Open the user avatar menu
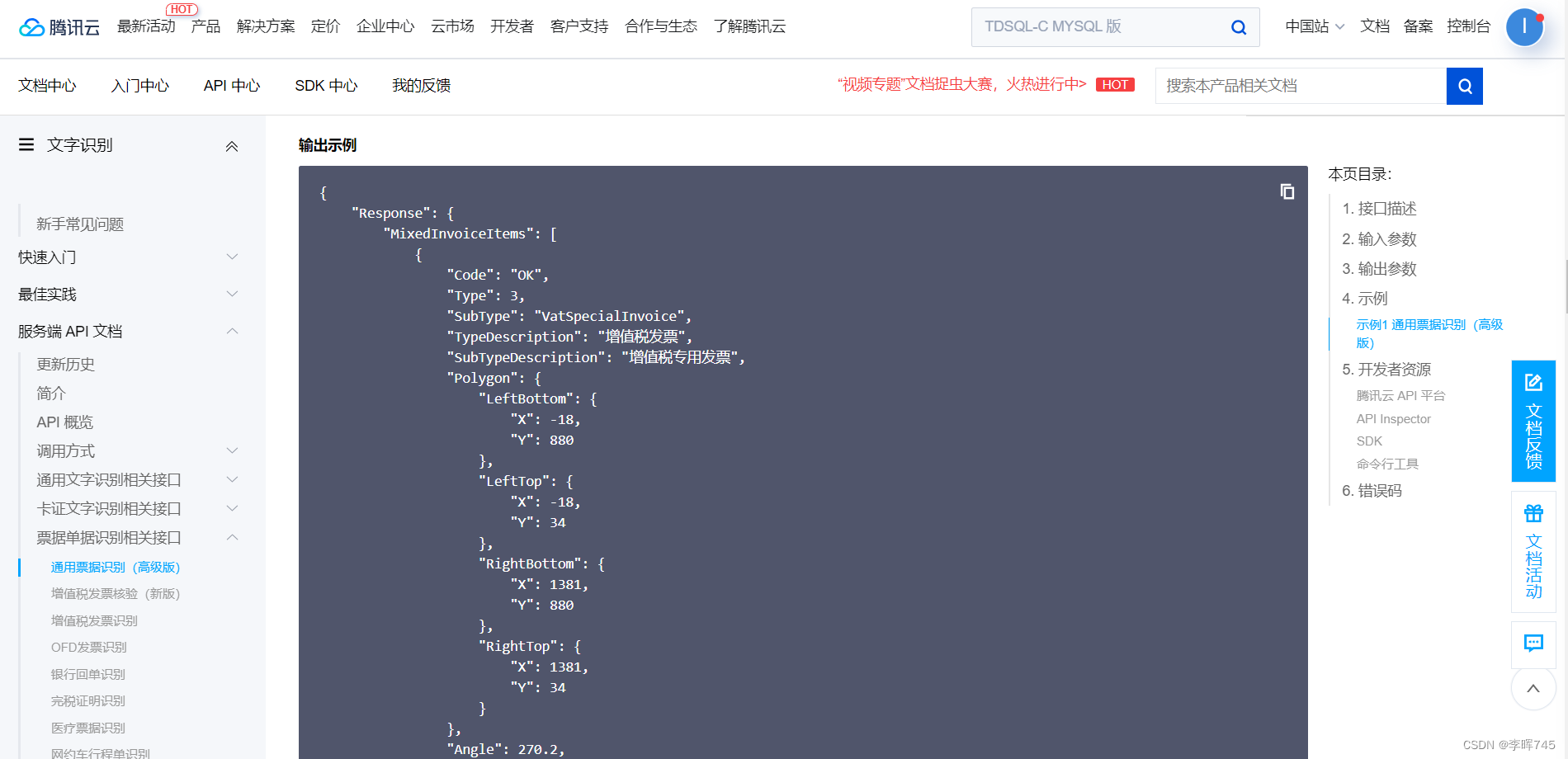 [1524, 26]
